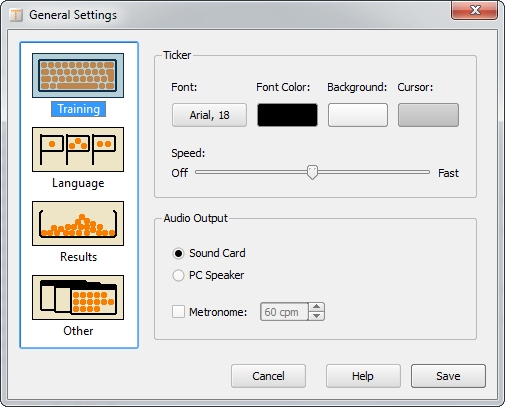
Task: Pick the black Font Color swatch
Action: pos(287,115)
